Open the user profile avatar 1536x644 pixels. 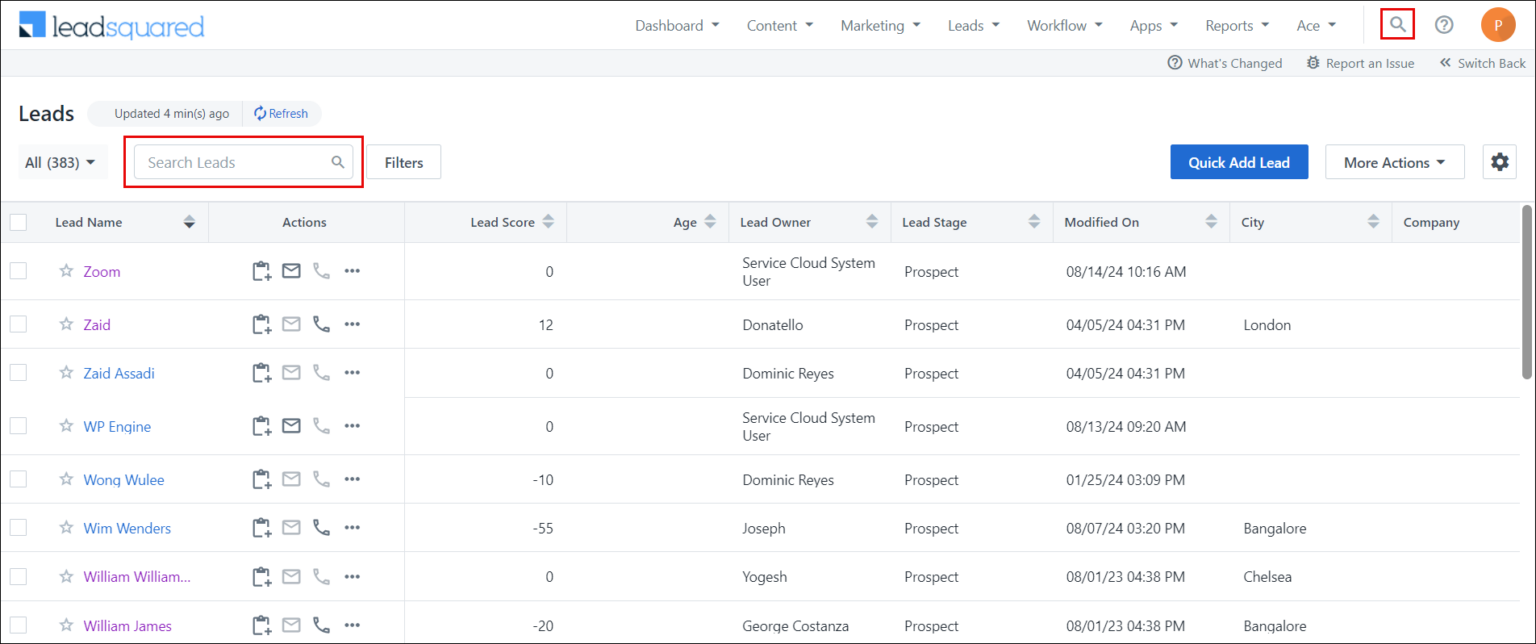[x=1498, y=25]
